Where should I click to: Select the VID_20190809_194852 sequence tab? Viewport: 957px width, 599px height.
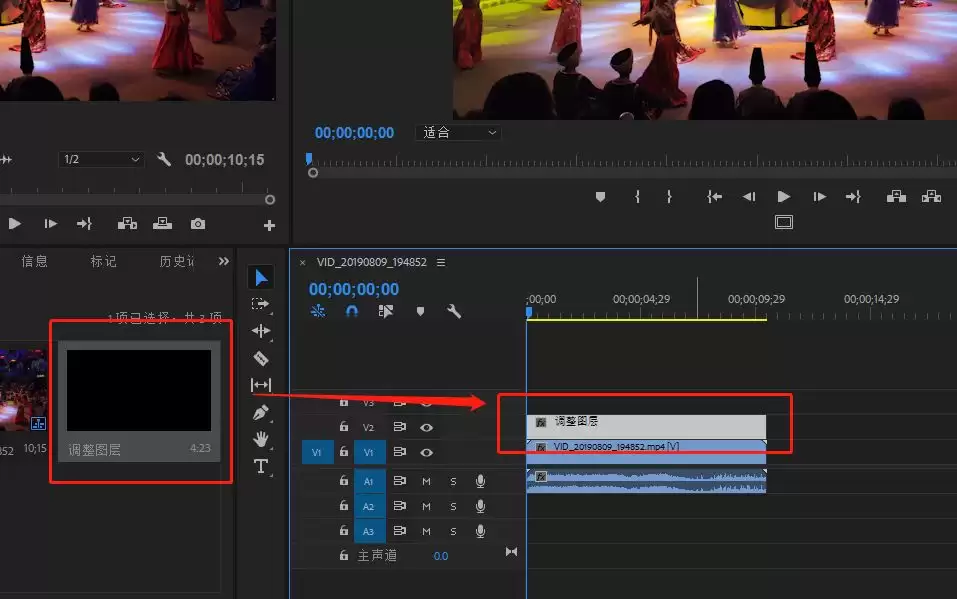371,263
